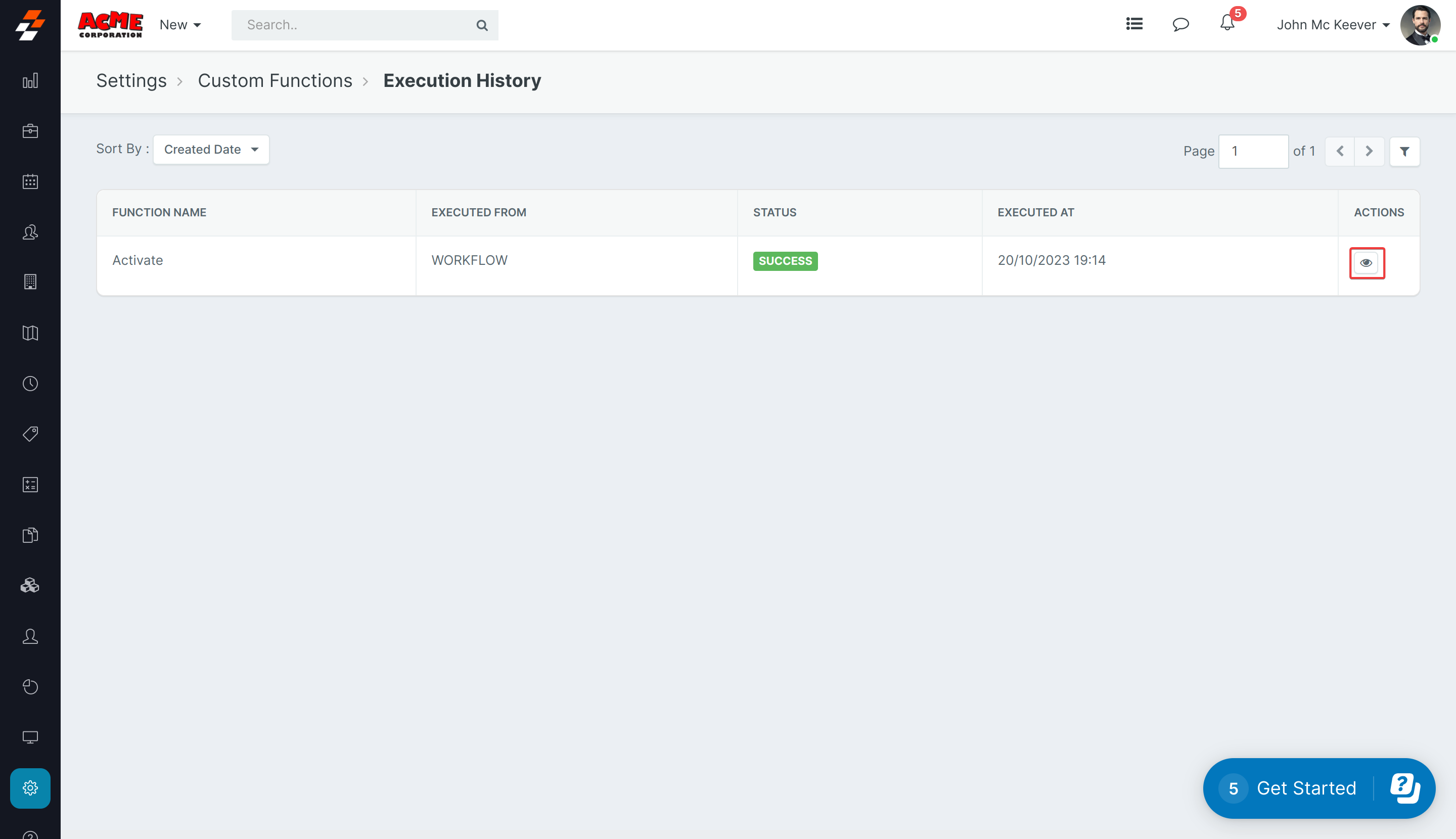This screenshot has width=1456, height=839.
Task: Go to the next page arrow
Action: tap(1369, 152)
